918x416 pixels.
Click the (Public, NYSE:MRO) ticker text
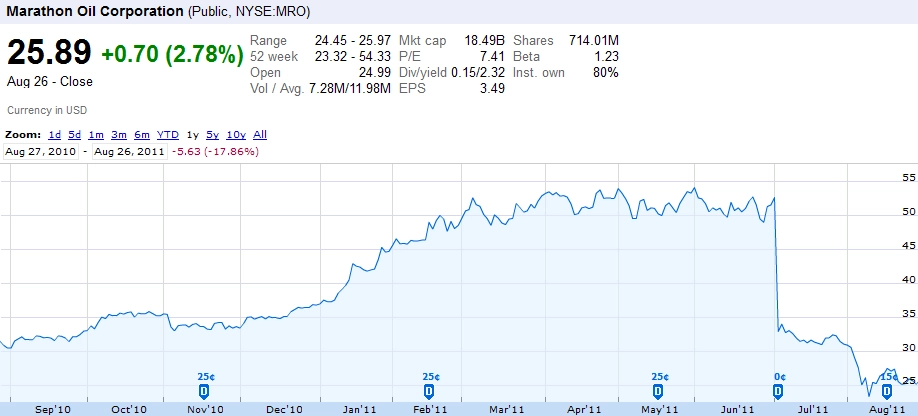pyautogui.click(x=249, y=12)
